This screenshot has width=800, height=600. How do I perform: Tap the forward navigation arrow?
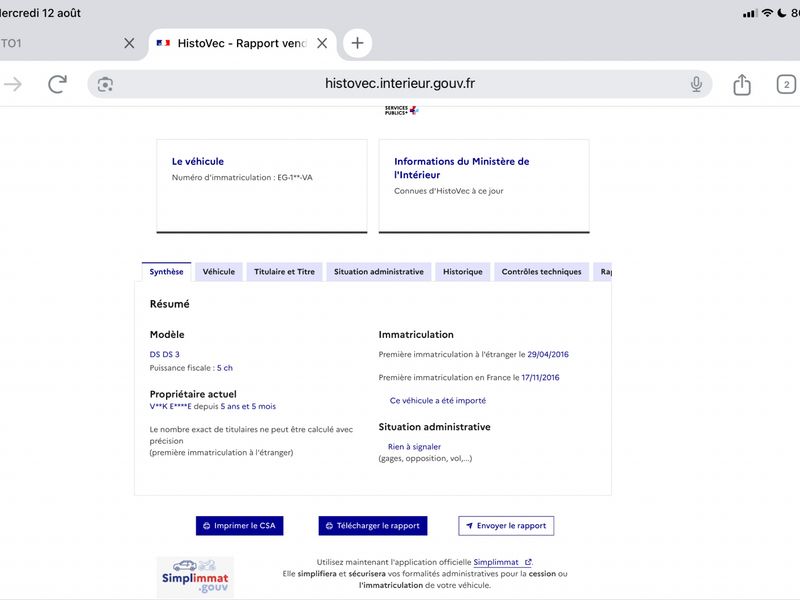click(x=13, y=84)
